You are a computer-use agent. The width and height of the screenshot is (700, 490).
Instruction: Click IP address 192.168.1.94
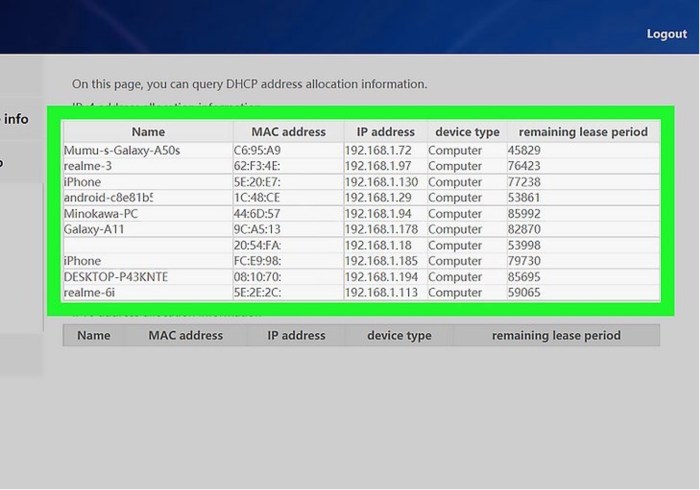click(378, 214)
